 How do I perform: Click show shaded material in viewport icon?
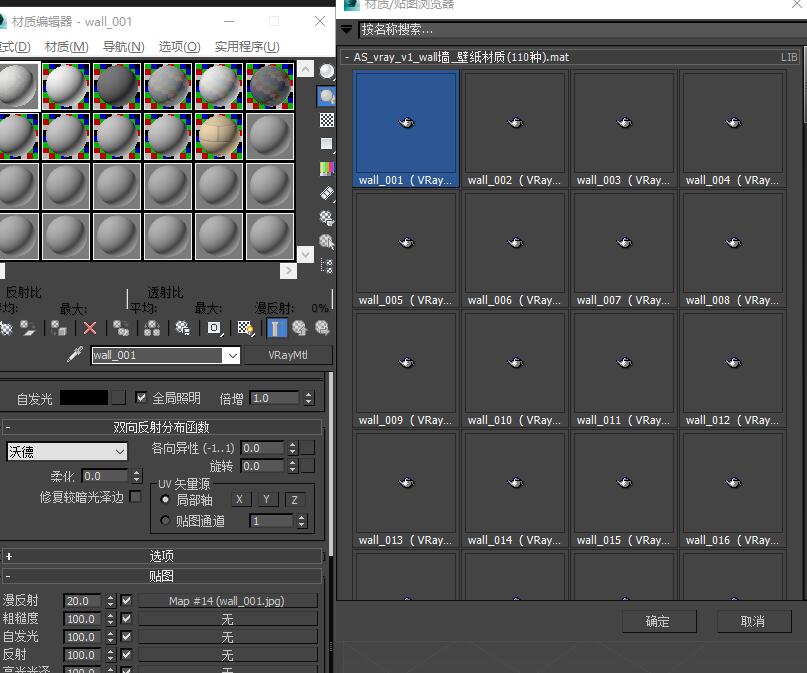point(246,327)
